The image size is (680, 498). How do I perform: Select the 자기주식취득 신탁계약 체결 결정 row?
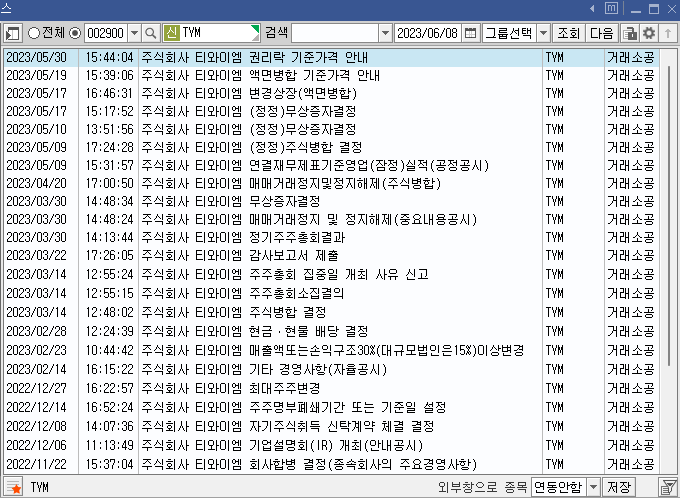pos(331,426)
